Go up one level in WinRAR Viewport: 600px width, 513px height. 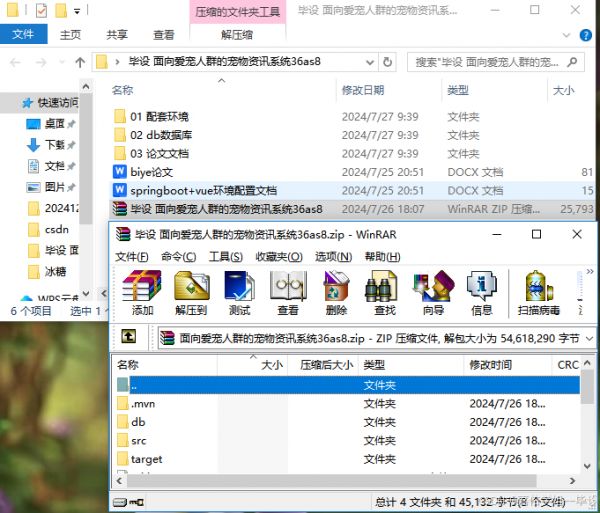129,337
